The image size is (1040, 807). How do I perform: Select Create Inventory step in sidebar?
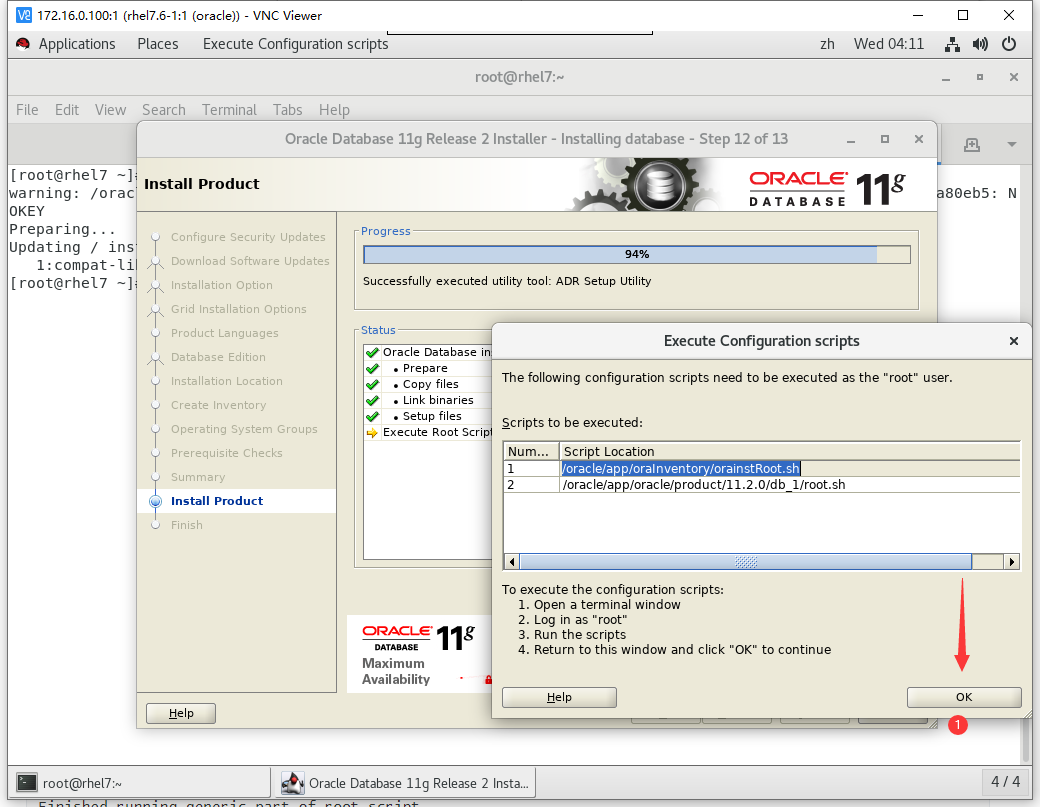(x=218, y=405)
